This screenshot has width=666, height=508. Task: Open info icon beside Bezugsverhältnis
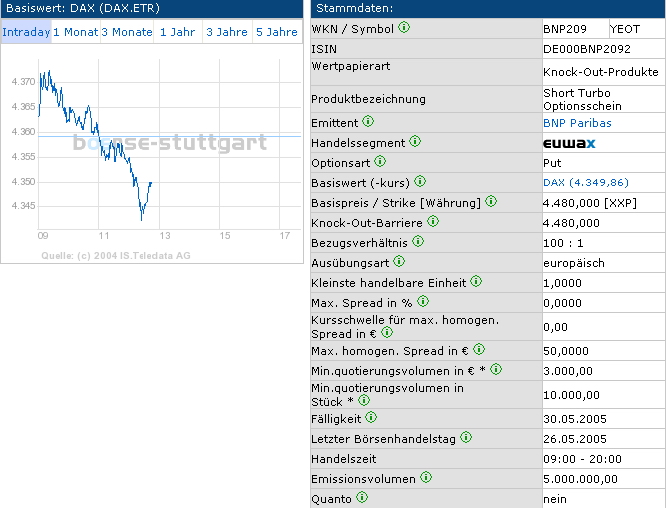418,242
